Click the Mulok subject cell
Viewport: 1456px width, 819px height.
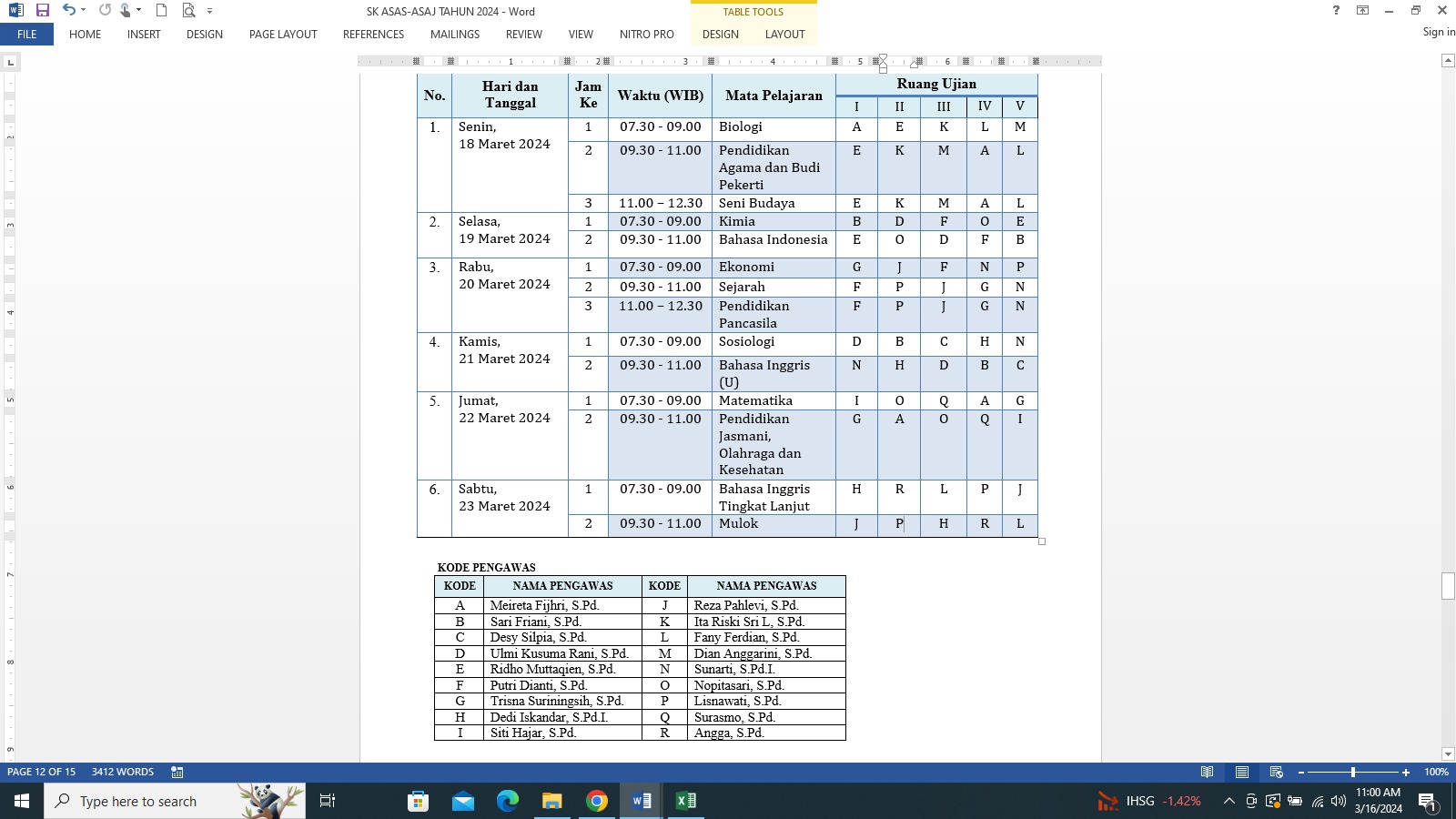[773, 524]
